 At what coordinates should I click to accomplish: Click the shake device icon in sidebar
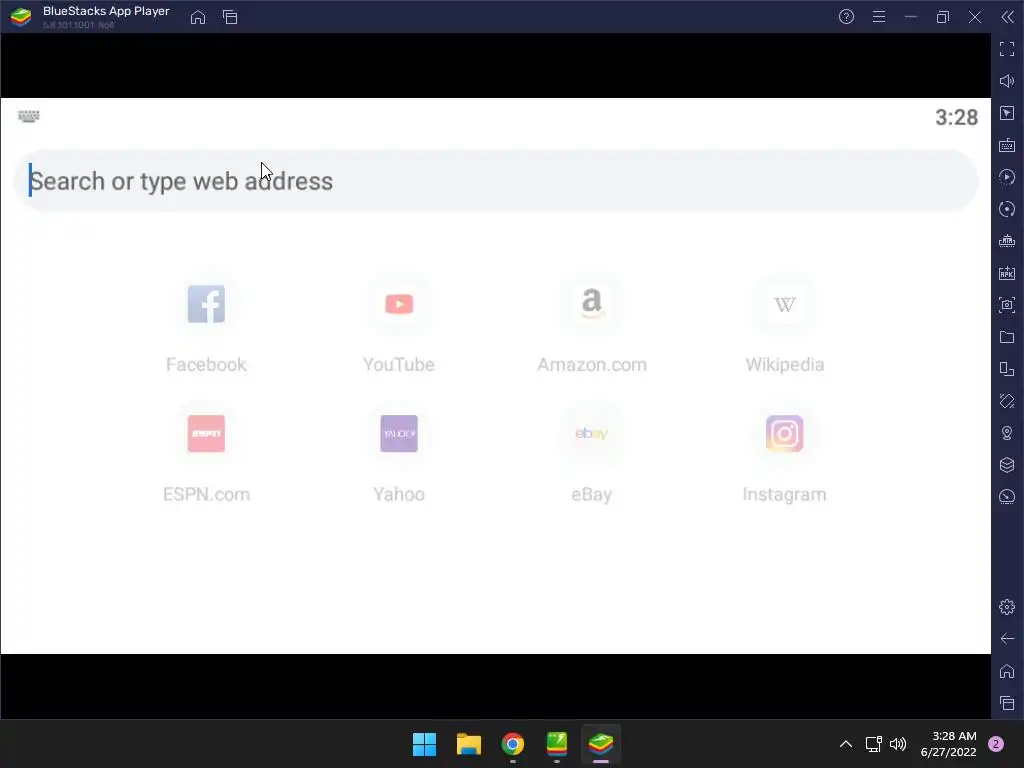1007,401
